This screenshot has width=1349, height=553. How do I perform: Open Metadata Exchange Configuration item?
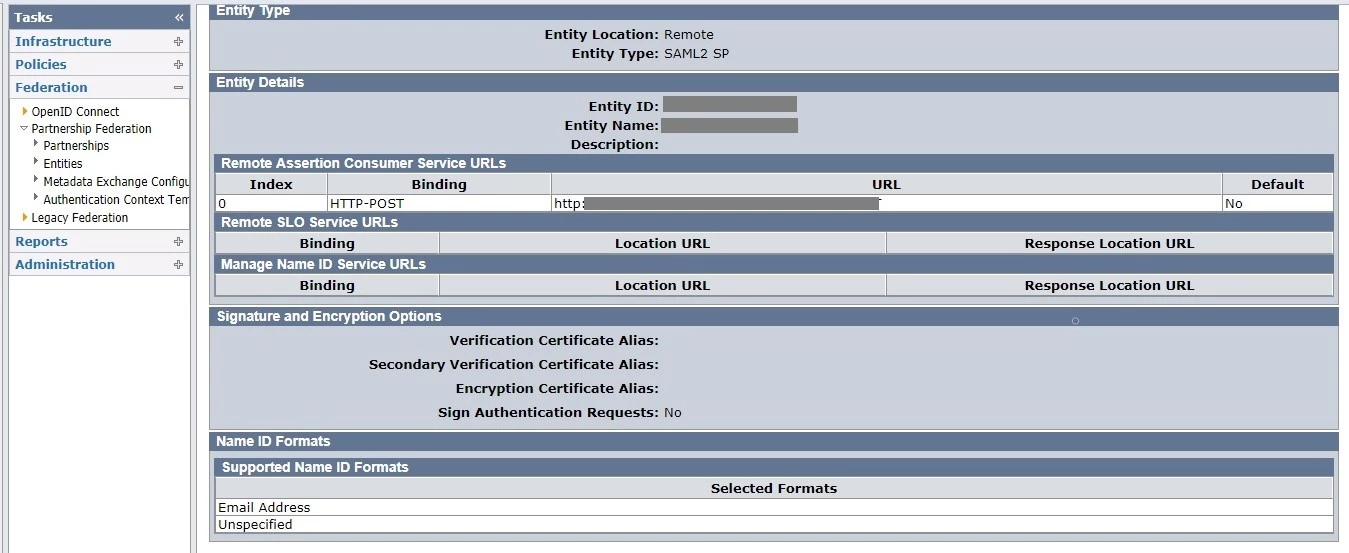pos(116,182)
